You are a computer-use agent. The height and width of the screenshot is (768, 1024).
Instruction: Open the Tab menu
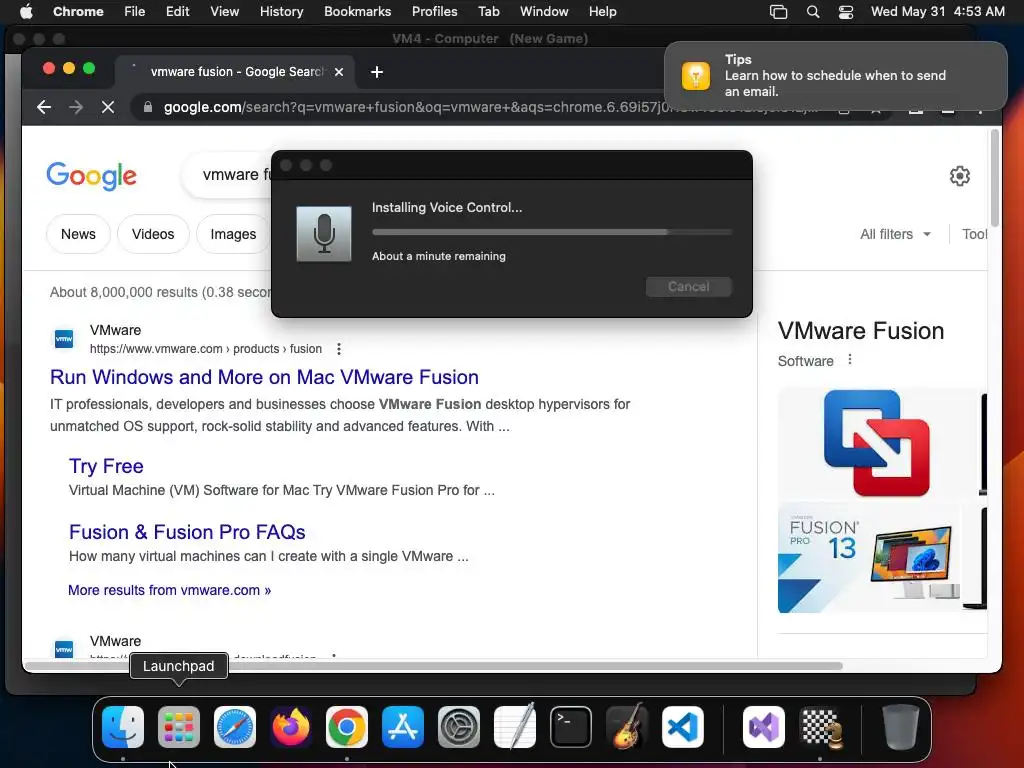point(488,12)
